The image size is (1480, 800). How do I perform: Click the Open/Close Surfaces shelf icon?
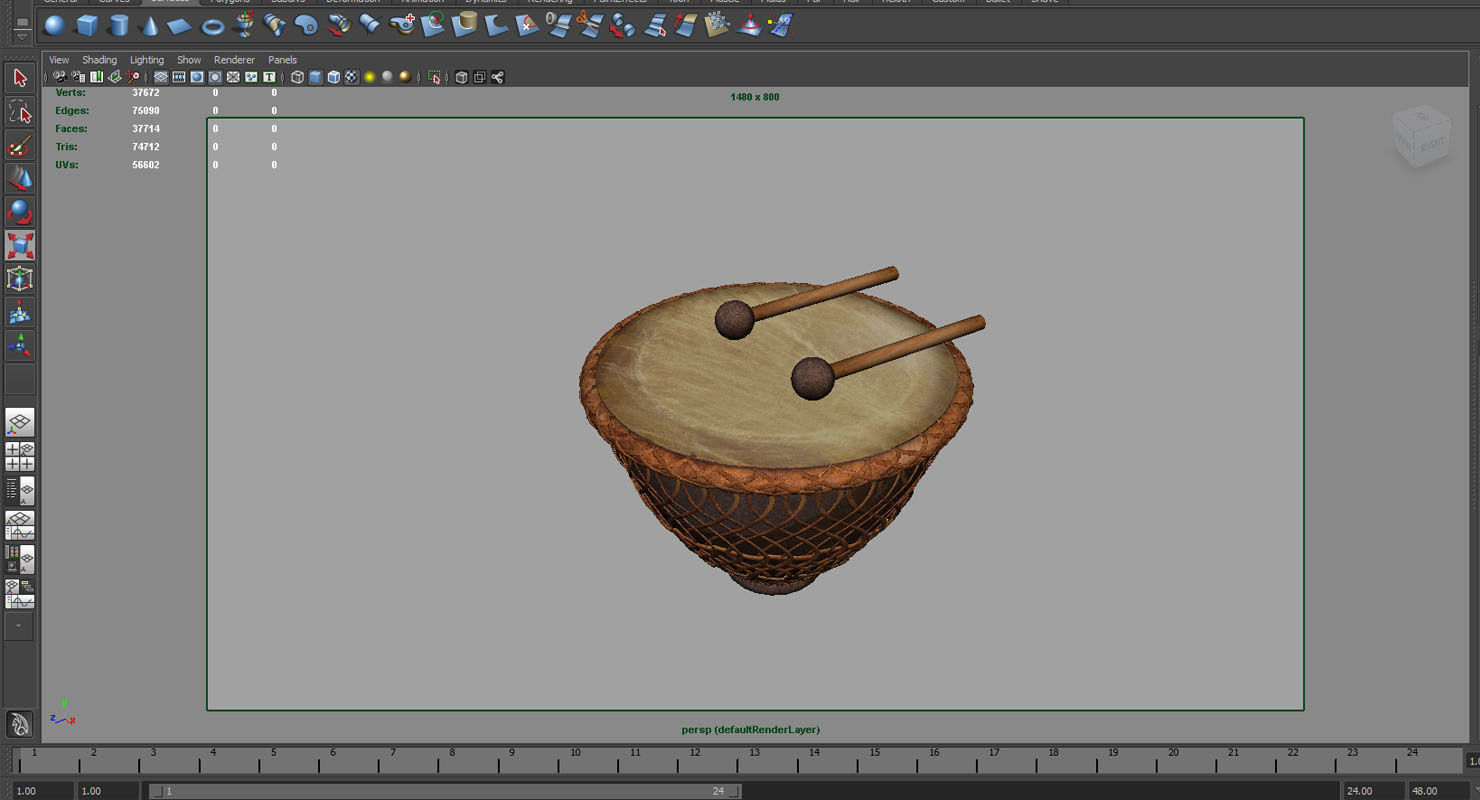pyautogui.click(x=623, y=25)
